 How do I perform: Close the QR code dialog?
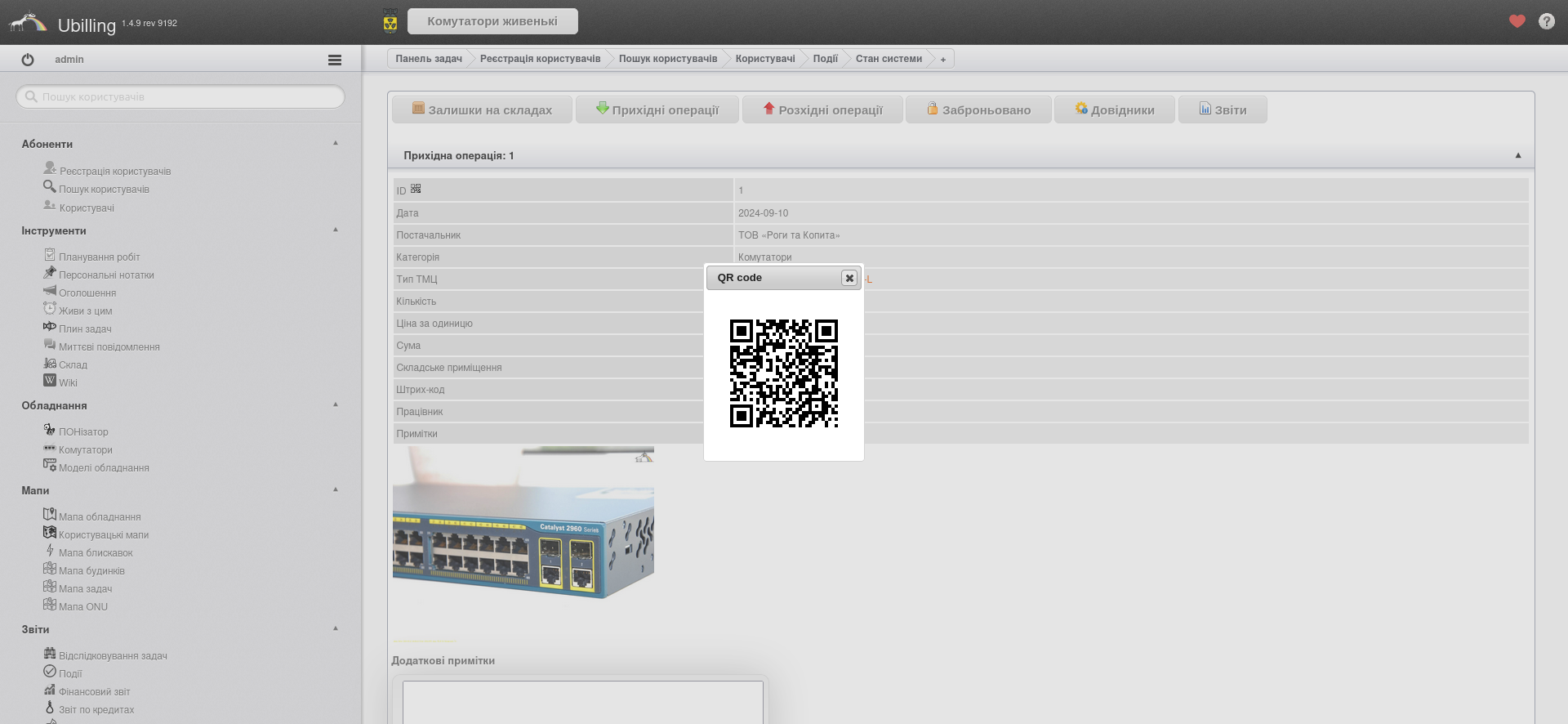(849, 278)
